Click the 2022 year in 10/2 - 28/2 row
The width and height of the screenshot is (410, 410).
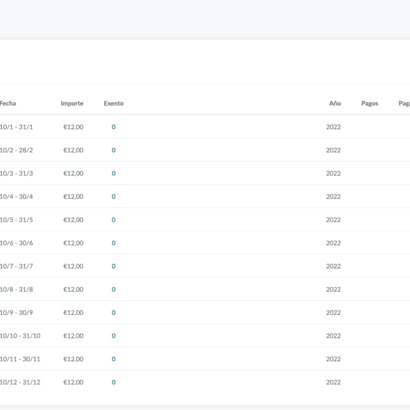tap(333, 150)
